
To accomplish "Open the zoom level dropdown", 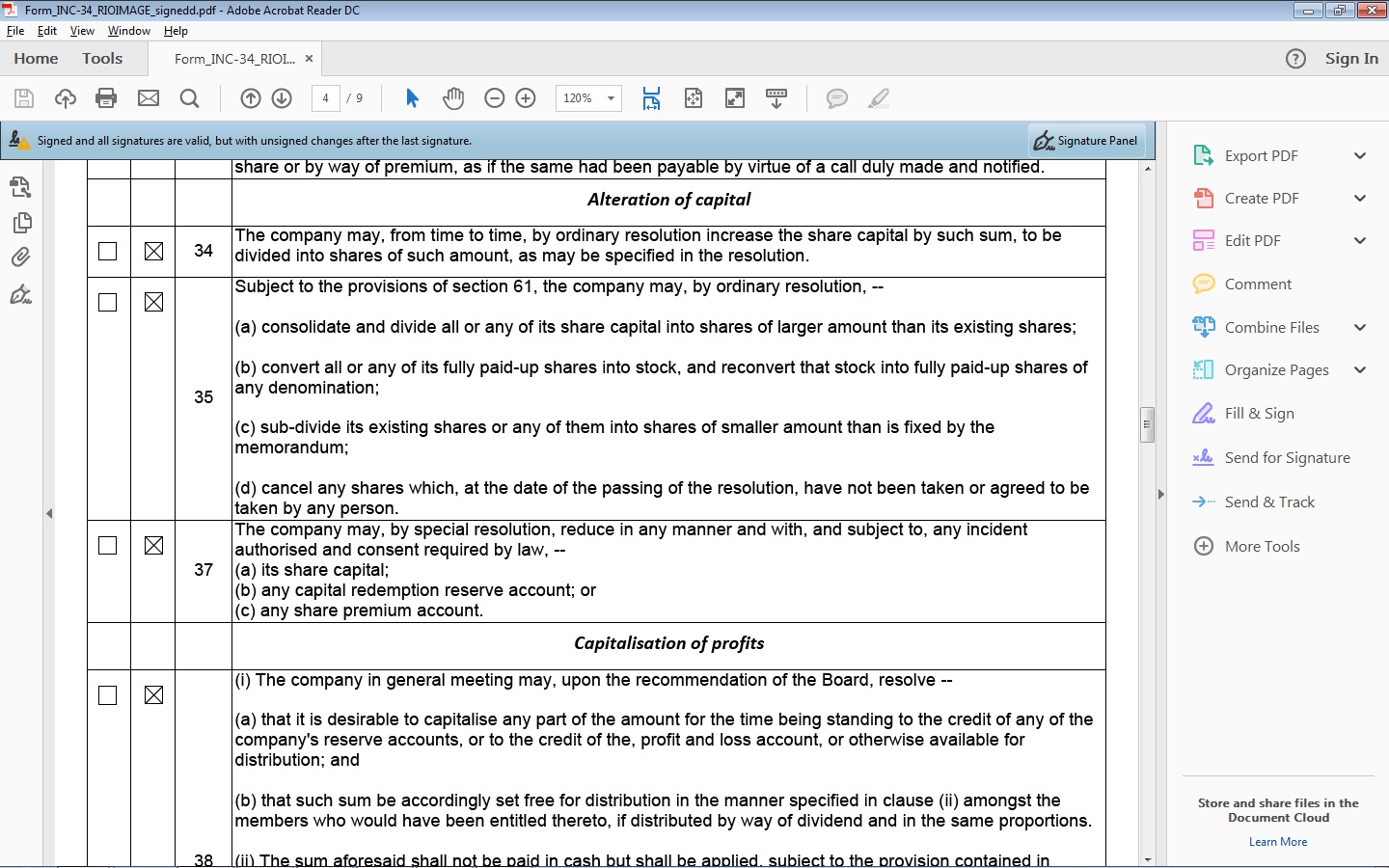I will coord(610,97).
